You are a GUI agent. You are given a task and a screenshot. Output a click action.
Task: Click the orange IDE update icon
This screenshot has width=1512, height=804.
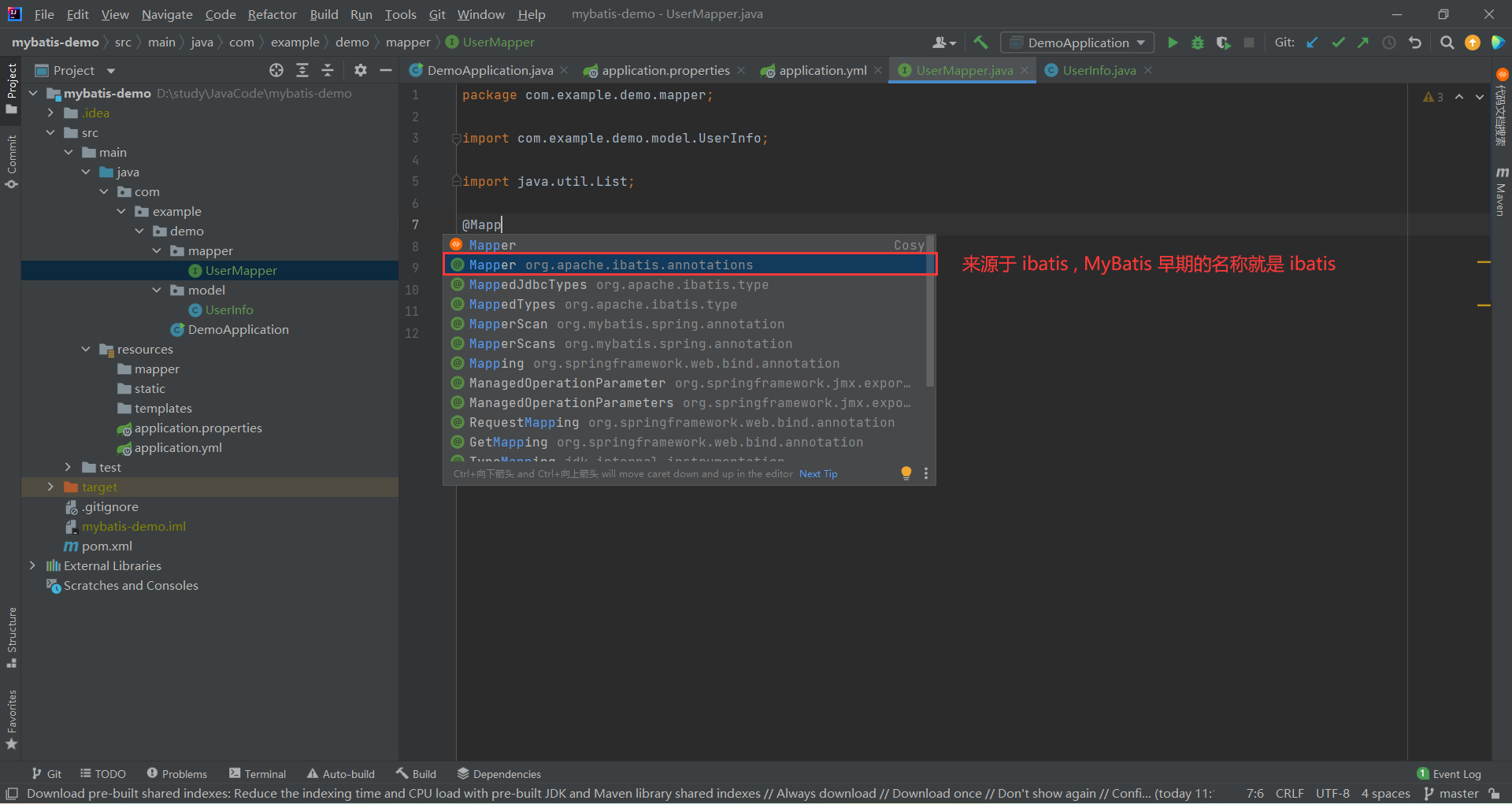[1473, 43]
